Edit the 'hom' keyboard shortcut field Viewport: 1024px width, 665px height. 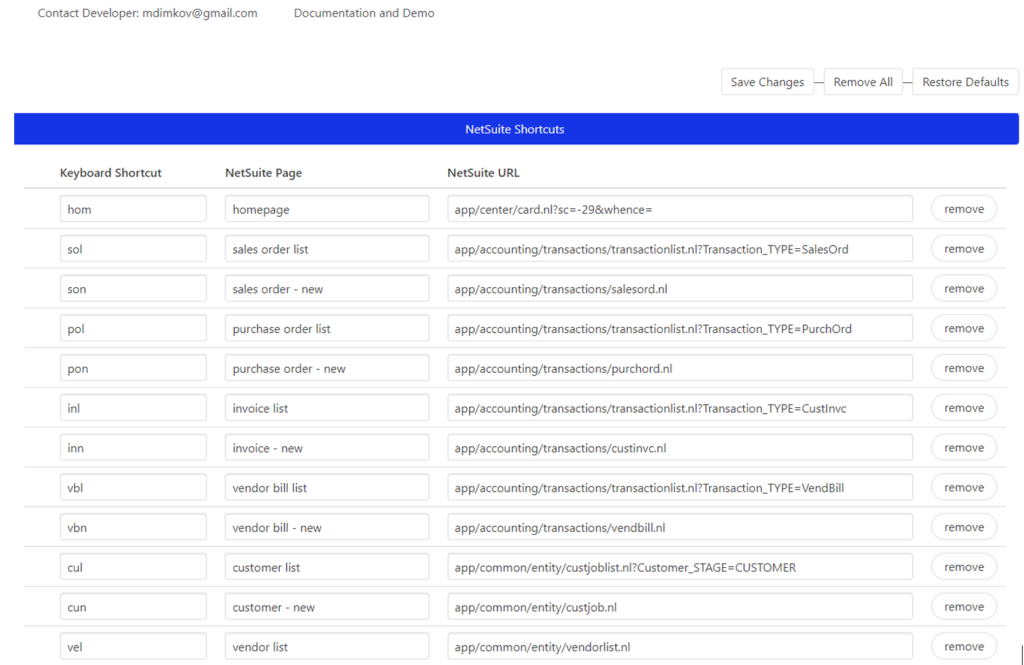coord(133,209)
